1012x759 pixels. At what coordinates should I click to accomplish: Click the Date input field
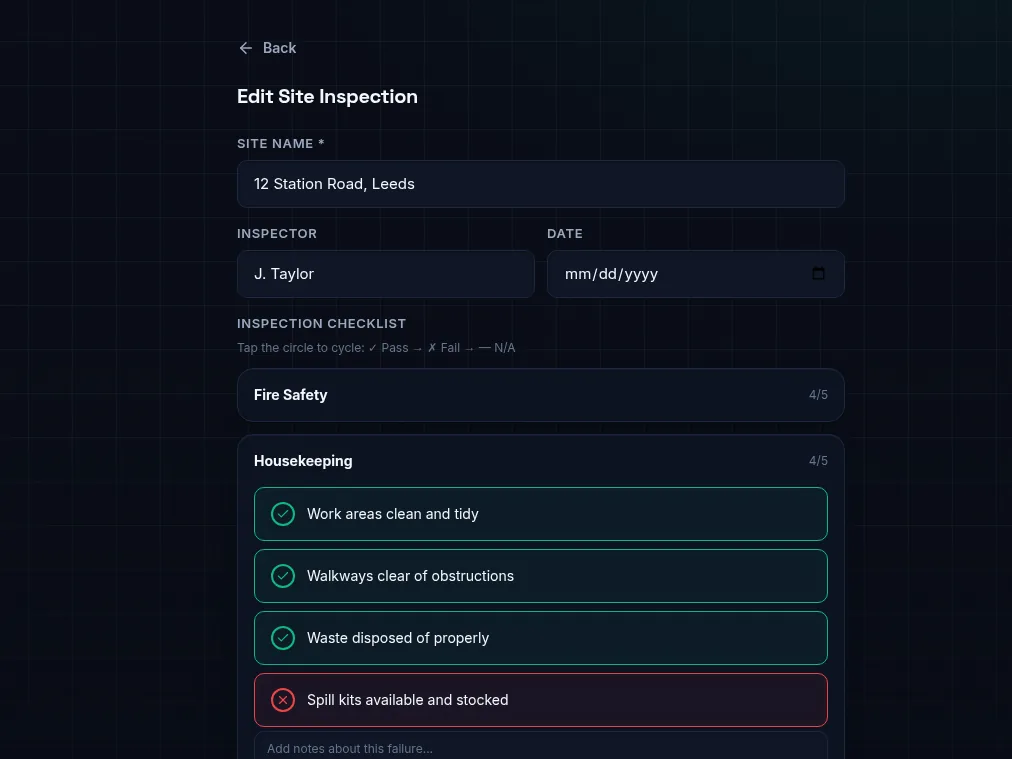click(x=696, y=274)
